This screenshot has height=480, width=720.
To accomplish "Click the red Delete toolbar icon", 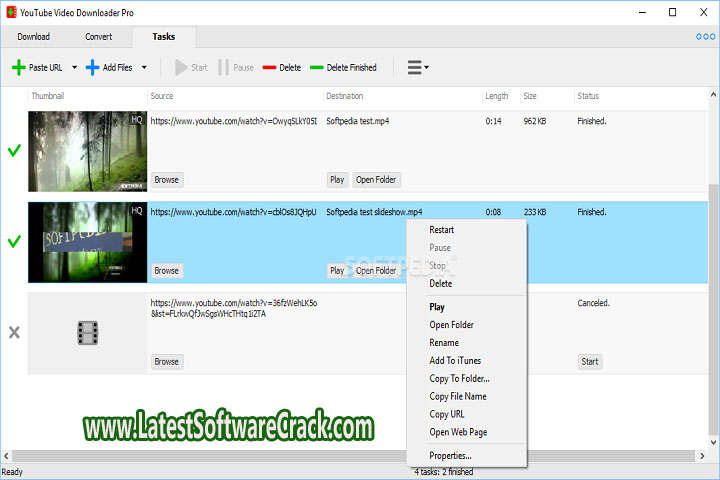I will 269,68.
